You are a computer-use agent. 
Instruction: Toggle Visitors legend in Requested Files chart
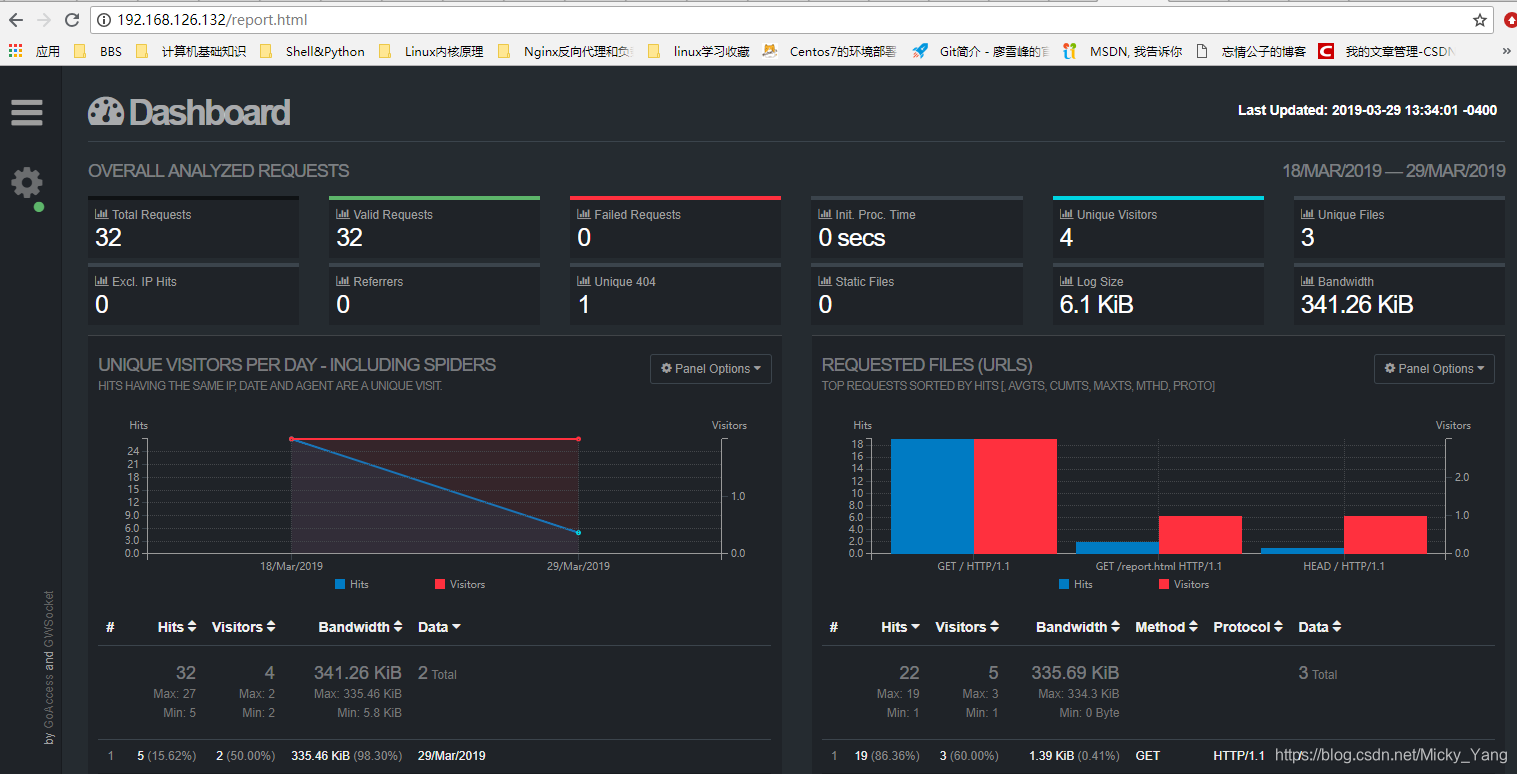(1184, 584)
